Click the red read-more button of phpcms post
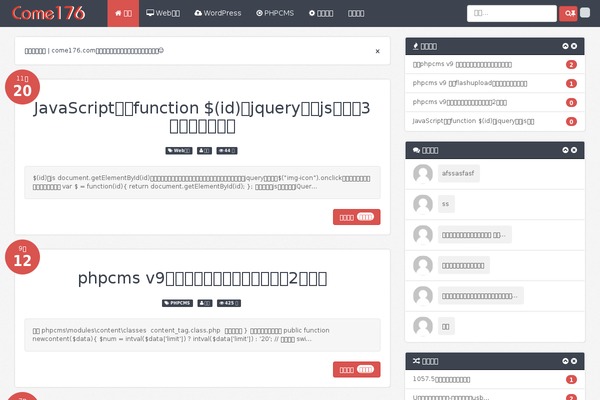This screenshot has width=600, height=400. (357, 369)
